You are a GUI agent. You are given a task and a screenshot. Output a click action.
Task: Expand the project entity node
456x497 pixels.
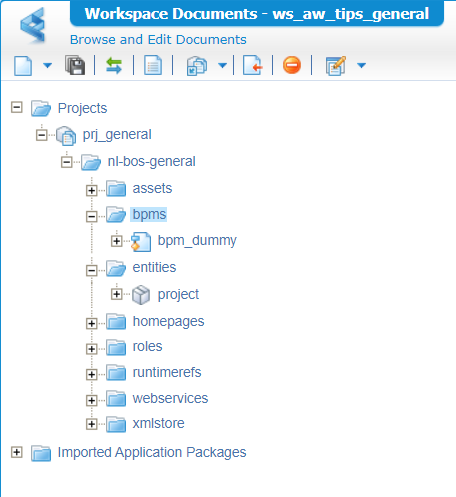coord(116,294)
